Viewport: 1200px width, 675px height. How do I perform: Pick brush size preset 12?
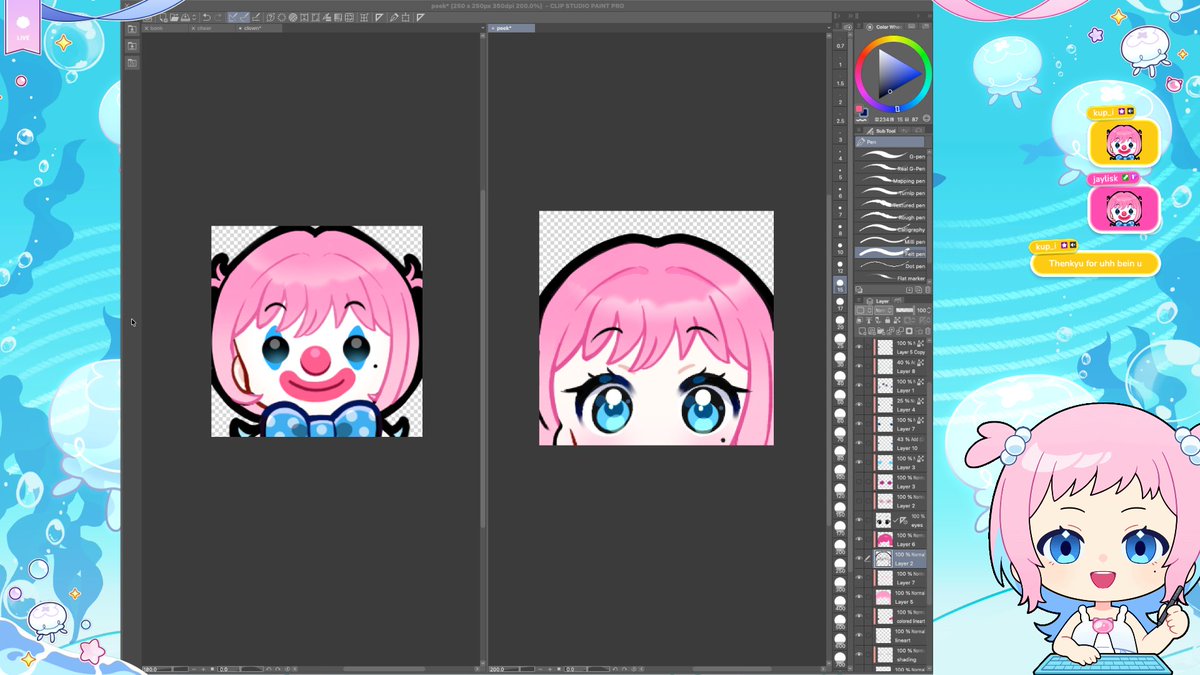840,267
